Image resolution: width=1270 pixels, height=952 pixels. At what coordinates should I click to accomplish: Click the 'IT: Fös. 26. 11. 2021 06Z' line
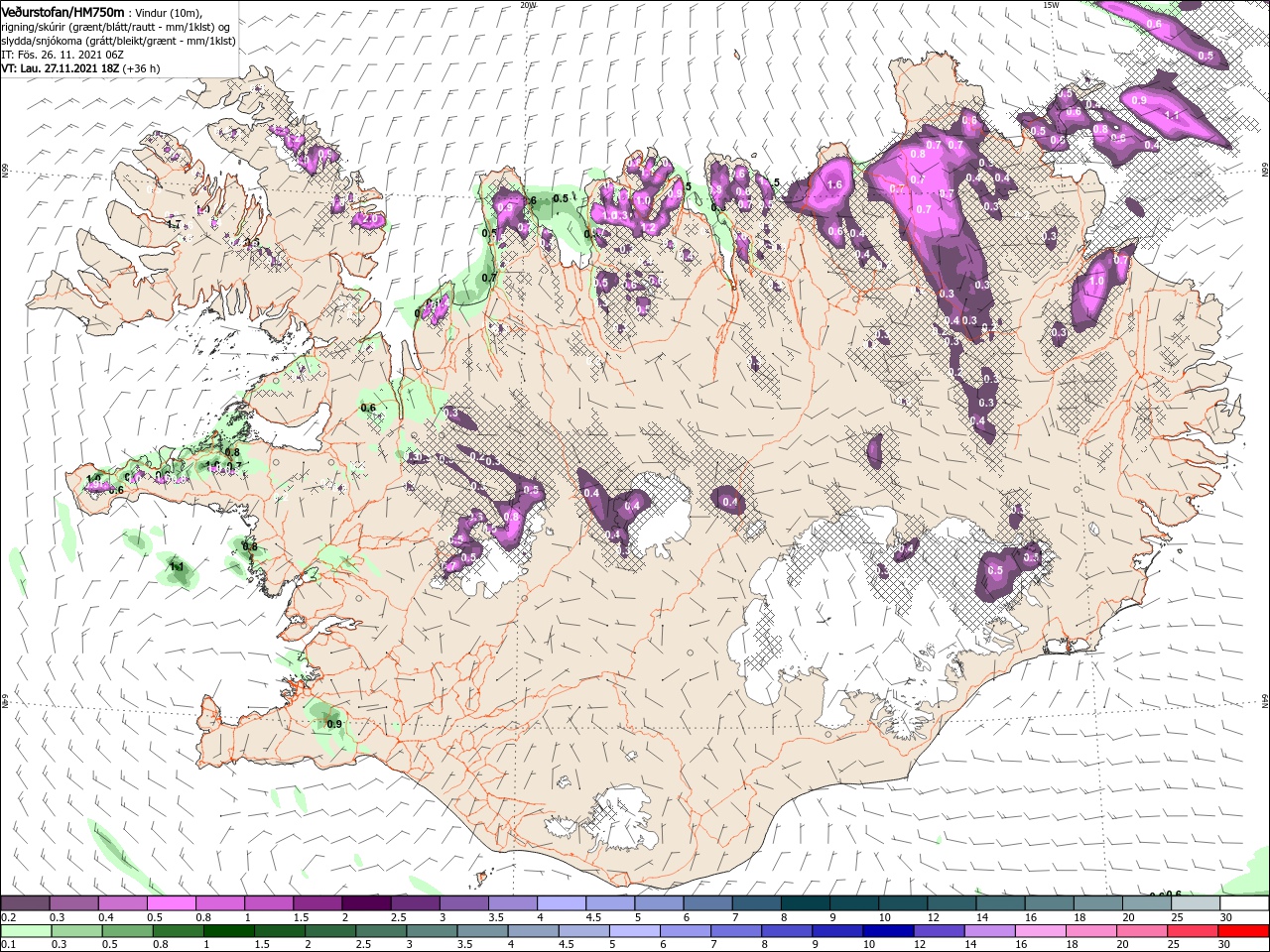[x=64, y=55]
